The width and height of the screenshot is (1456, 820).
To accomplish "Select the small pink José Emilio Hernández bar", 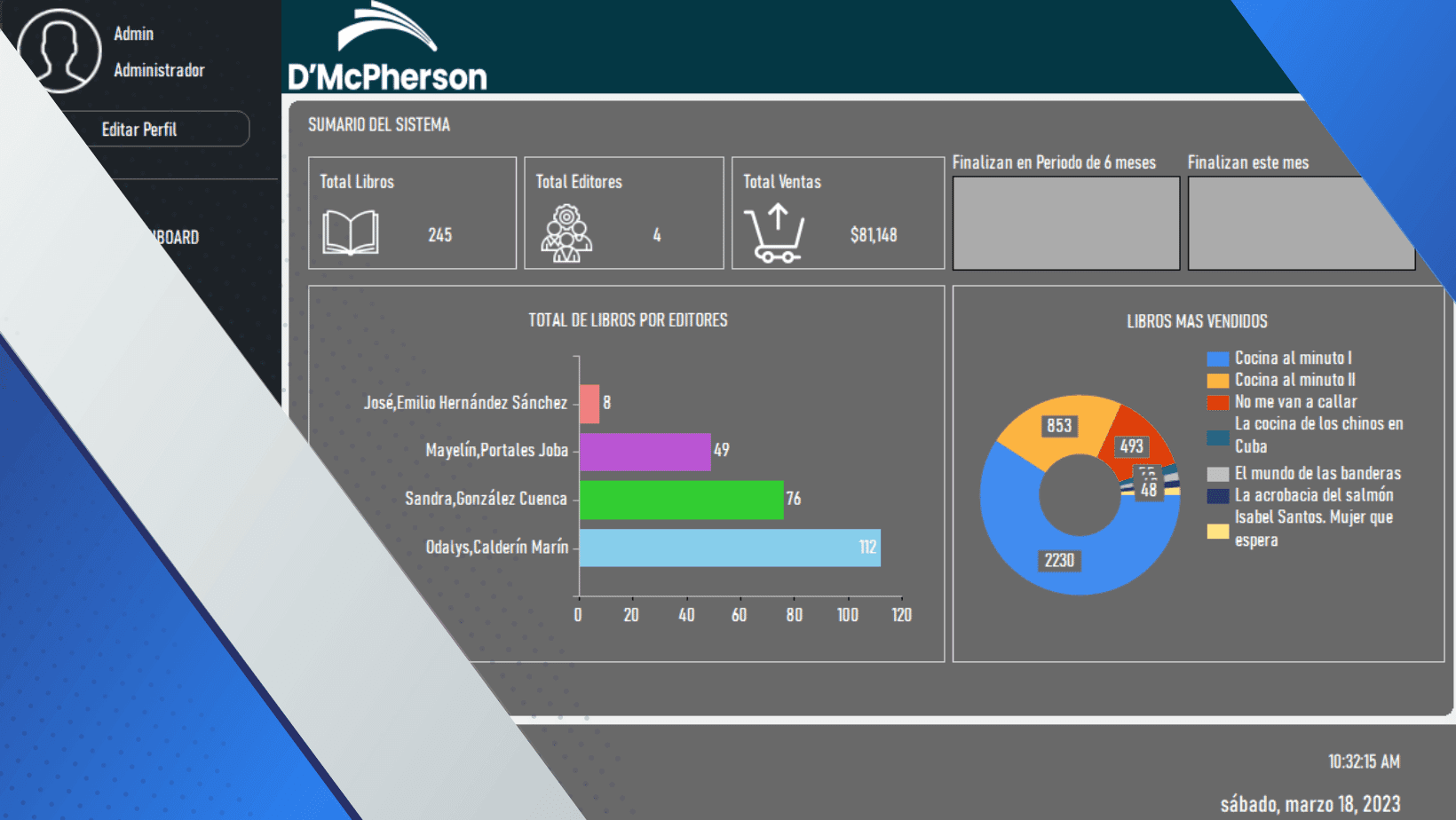I will [590, 404].
